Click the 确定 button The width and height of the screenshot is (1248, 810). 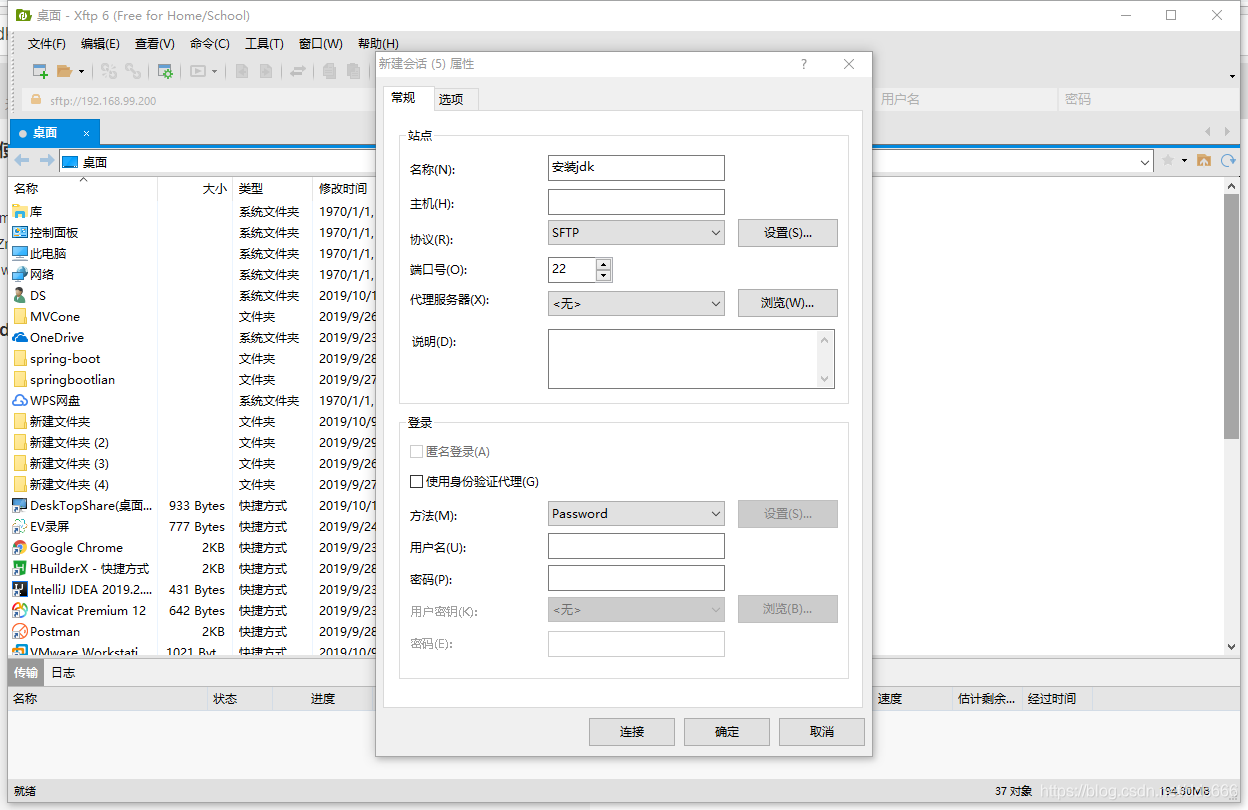click(727, 732)
